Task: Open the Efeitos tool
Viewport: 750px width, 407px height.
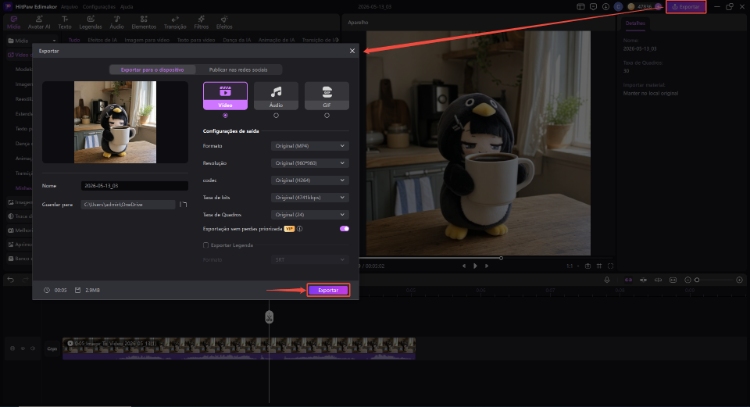Action: click(x=224, y=22)
